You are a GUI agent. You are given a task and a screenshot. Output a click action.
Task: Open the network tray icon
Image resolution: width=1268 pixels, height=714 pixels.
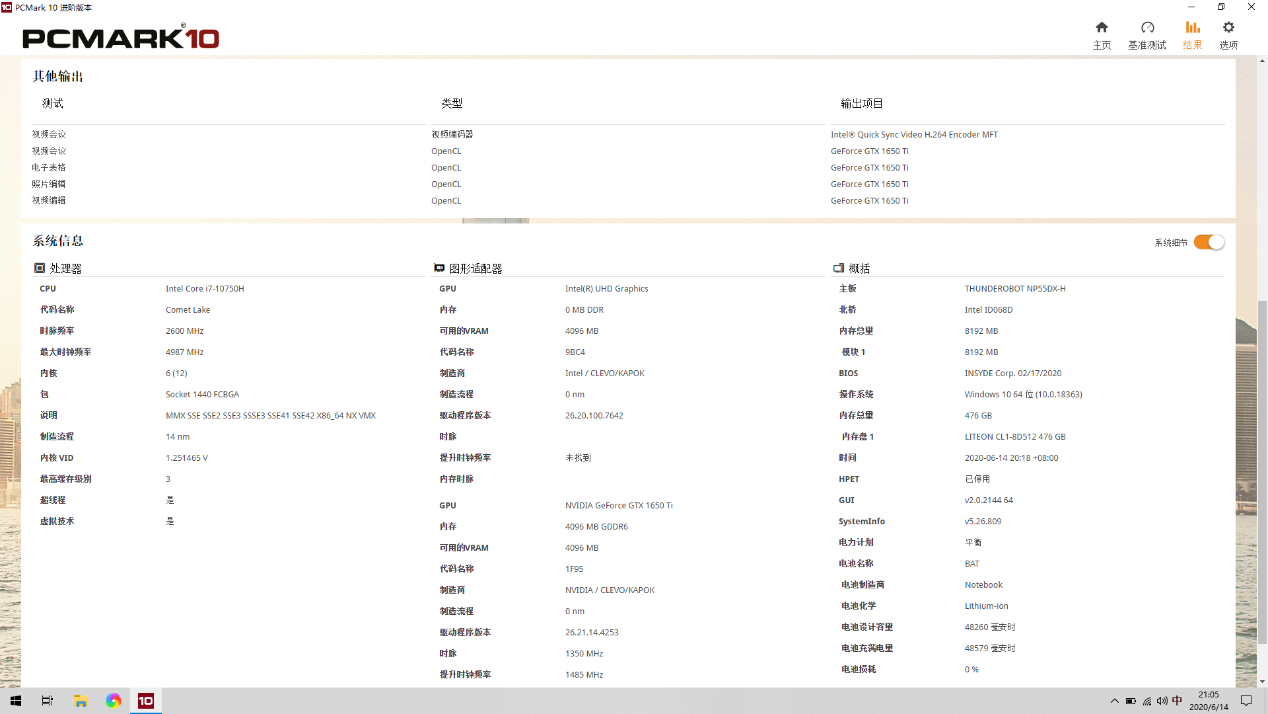(1147, 700)
